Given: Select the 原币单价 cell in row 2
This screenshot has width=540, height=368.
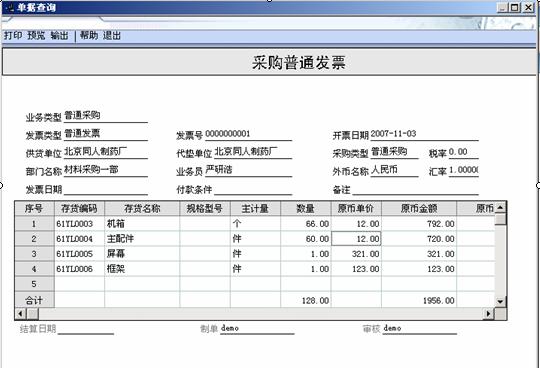Looking at the screenshot, I should [356, 239].
